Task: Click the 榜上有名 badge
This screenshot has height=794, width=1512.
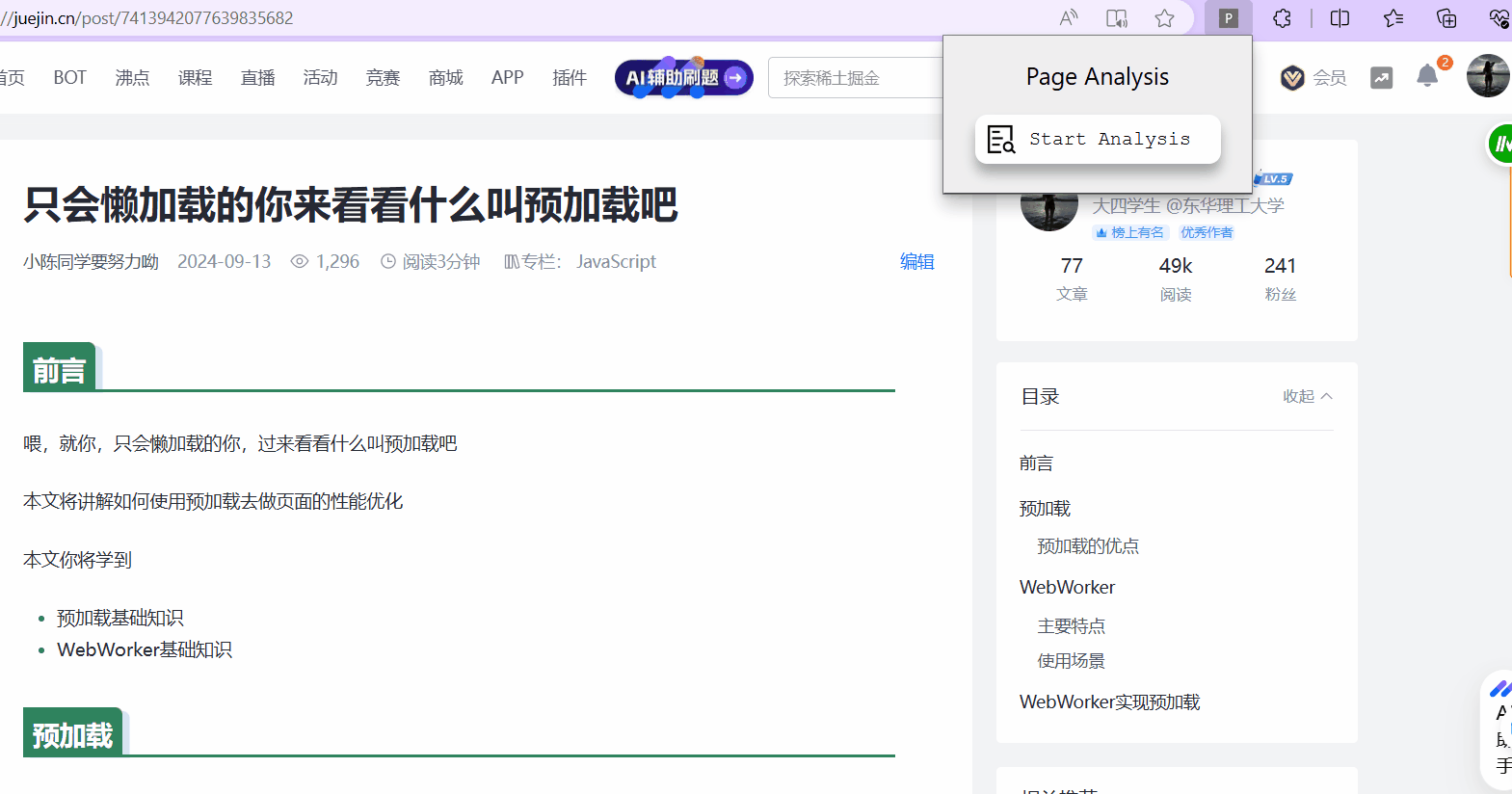Action: [1129, 232]
